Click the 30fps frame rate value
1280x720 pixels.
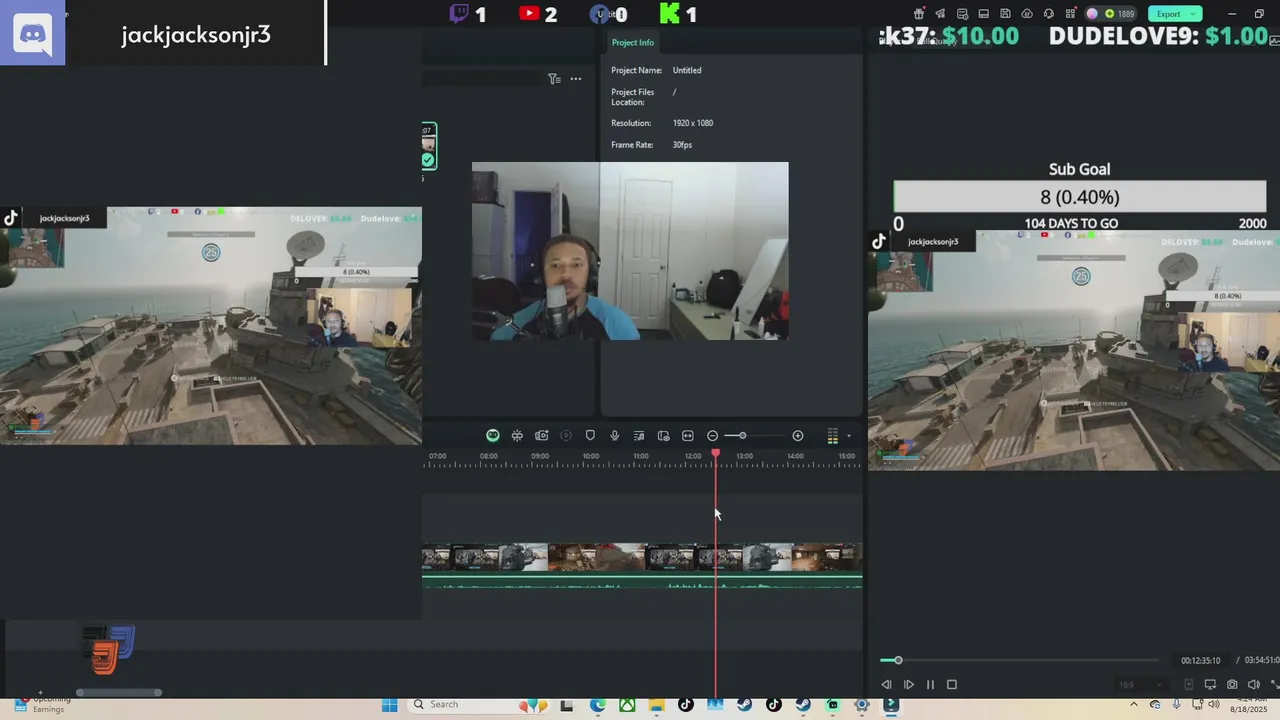click(x=682, y=145)
